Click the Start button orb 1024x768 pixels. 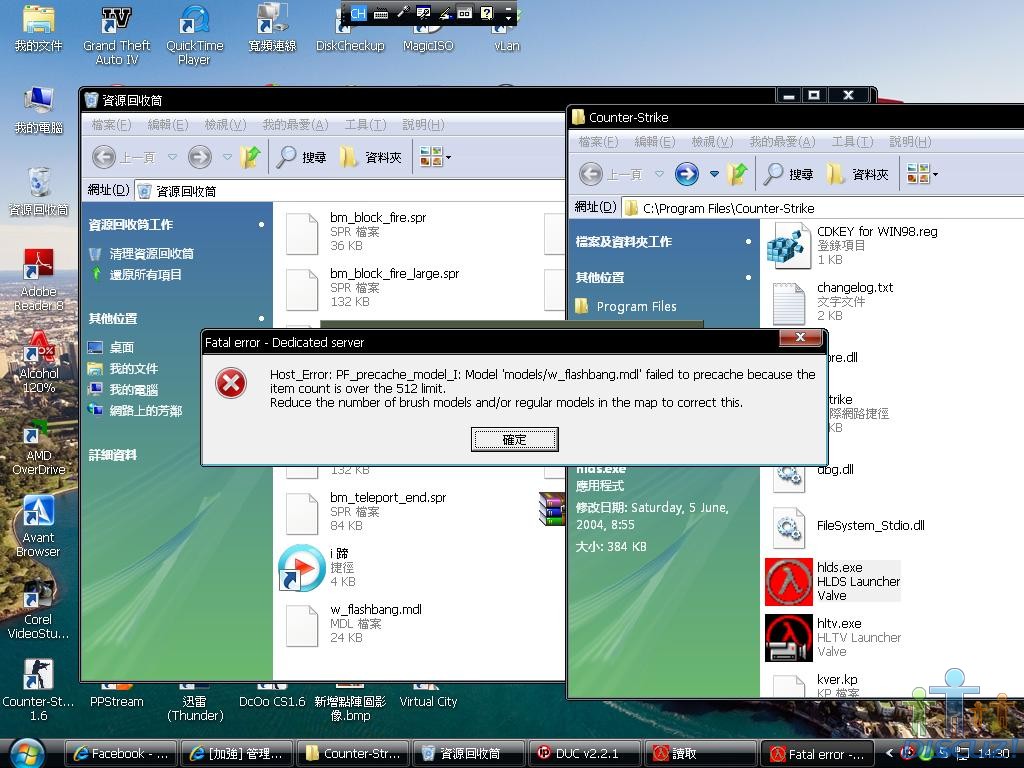27,752
